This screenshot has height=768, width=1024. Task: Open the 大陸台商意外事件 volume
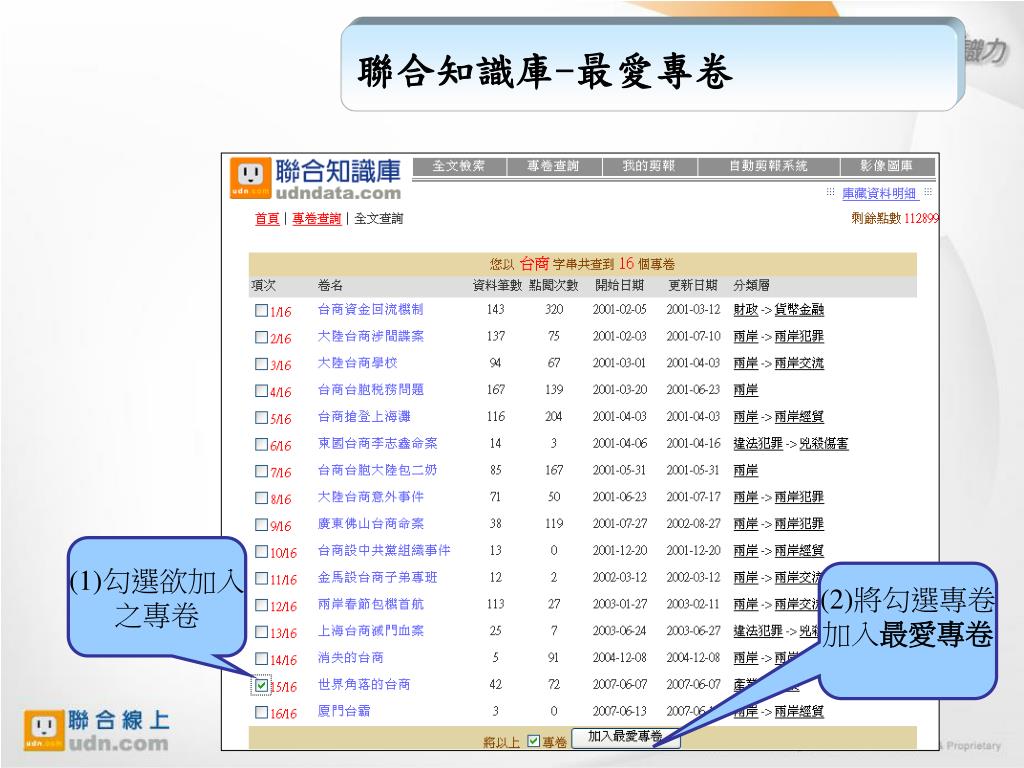point(370,497)
